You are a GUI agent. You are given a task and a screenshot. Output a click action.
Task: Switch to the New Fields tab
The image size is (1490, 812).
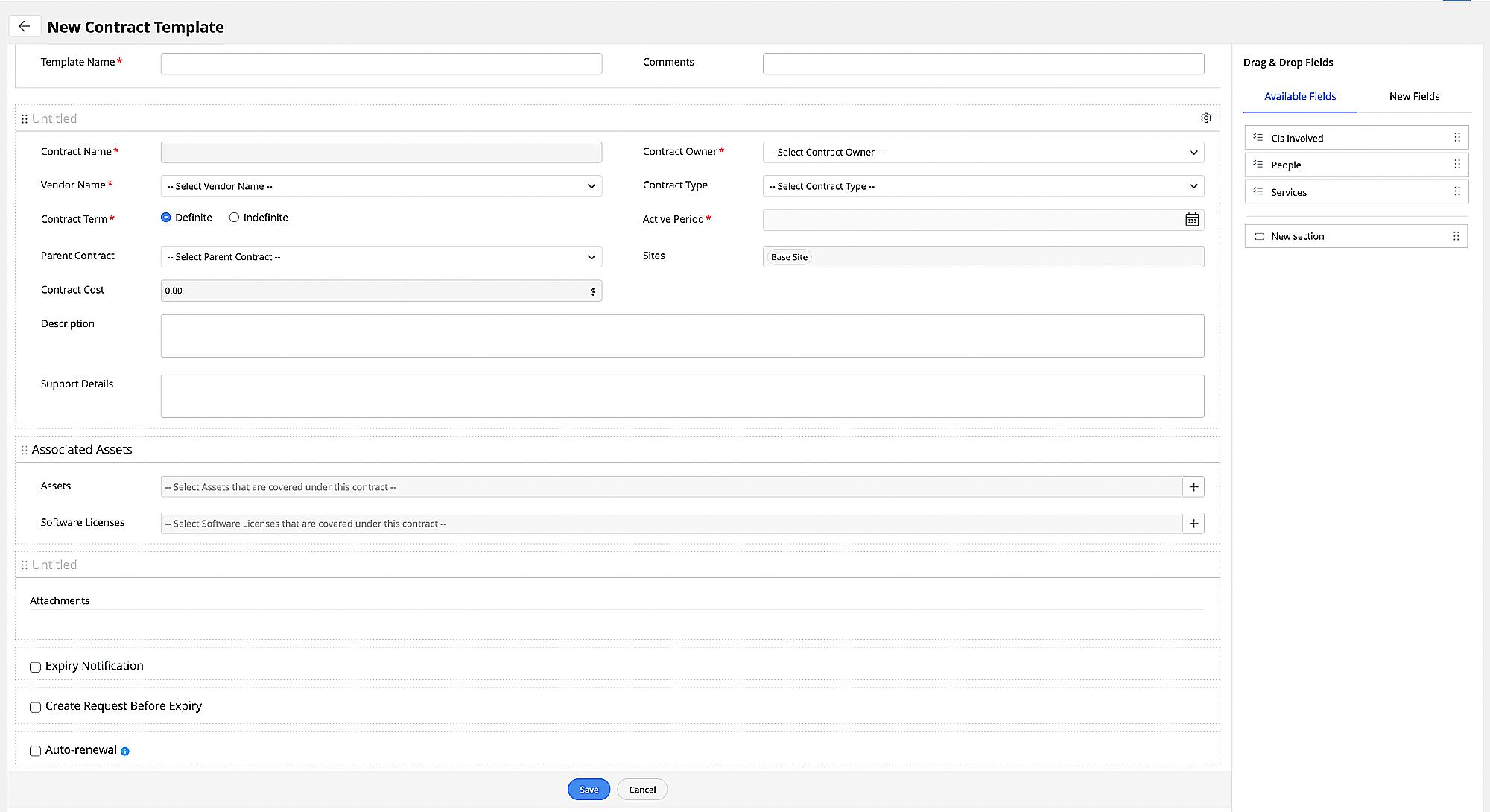click(1413, 96)
